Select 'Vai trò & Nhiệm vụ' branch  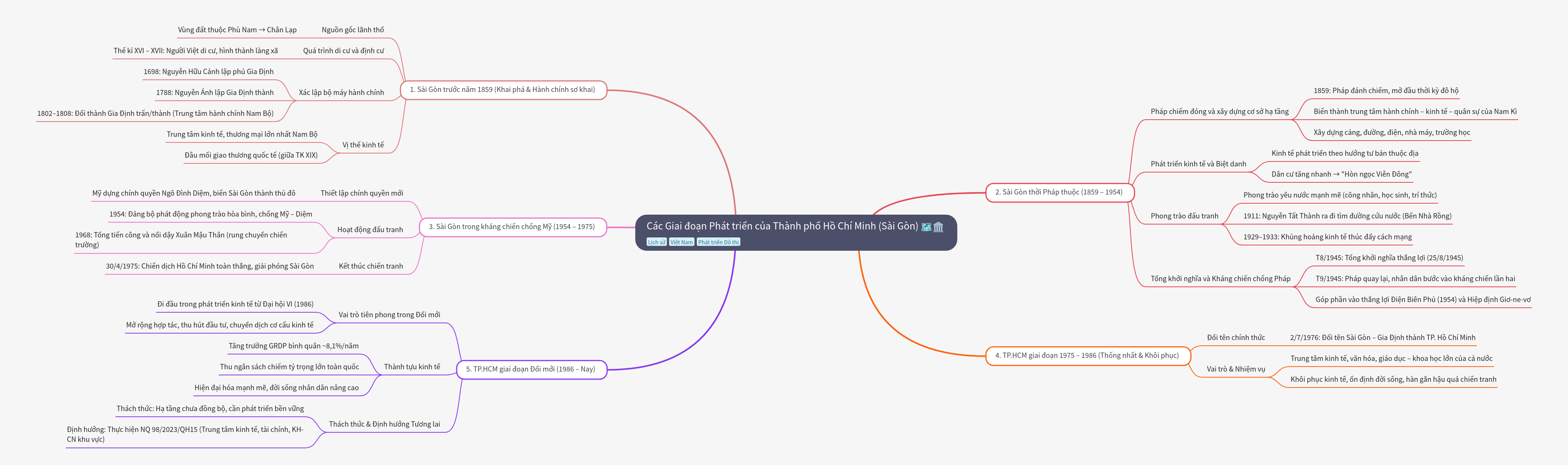1236,369
